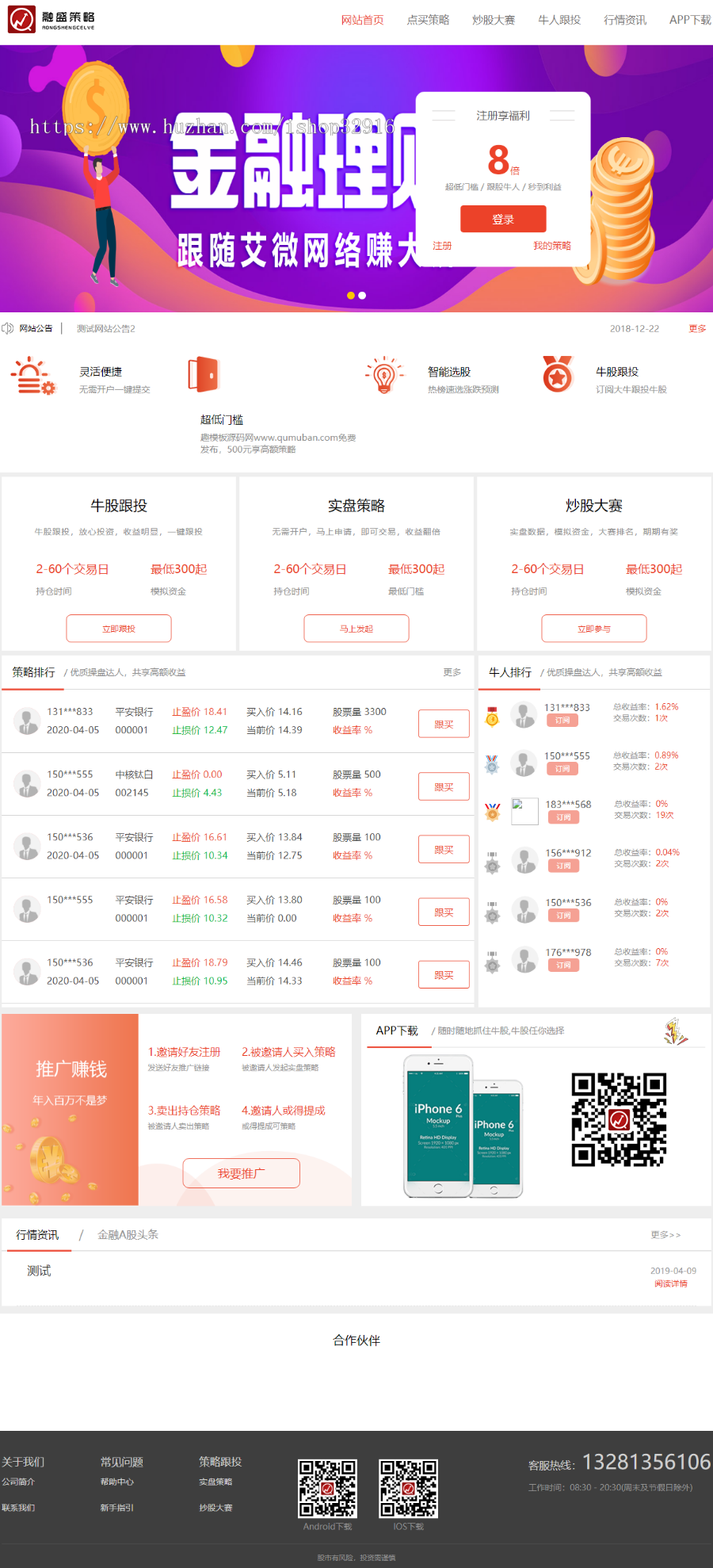This screenshot has height=1568, width=713.
Task: Click the 立即参与 button
Action: tap(594, 629)
